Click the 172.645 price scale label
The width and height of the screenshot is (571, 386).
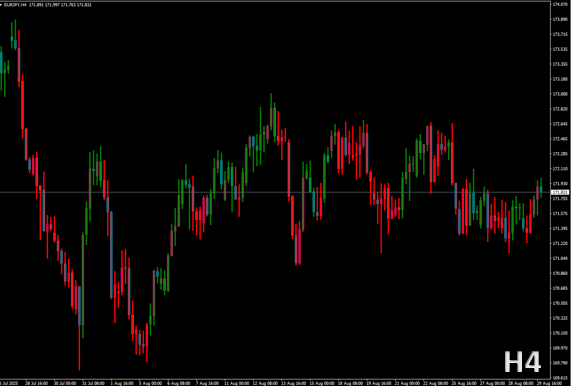(x=560, y=124)
